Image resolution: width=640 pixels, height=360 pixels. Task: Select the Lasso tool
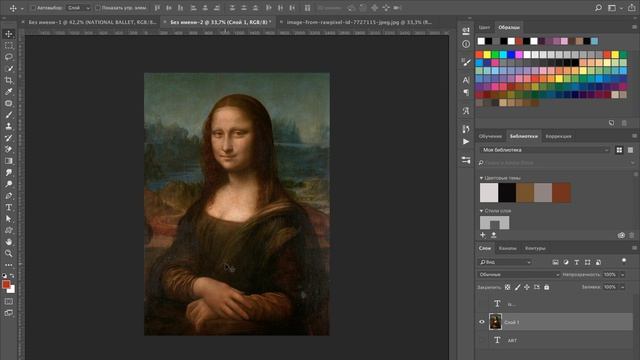9,57
